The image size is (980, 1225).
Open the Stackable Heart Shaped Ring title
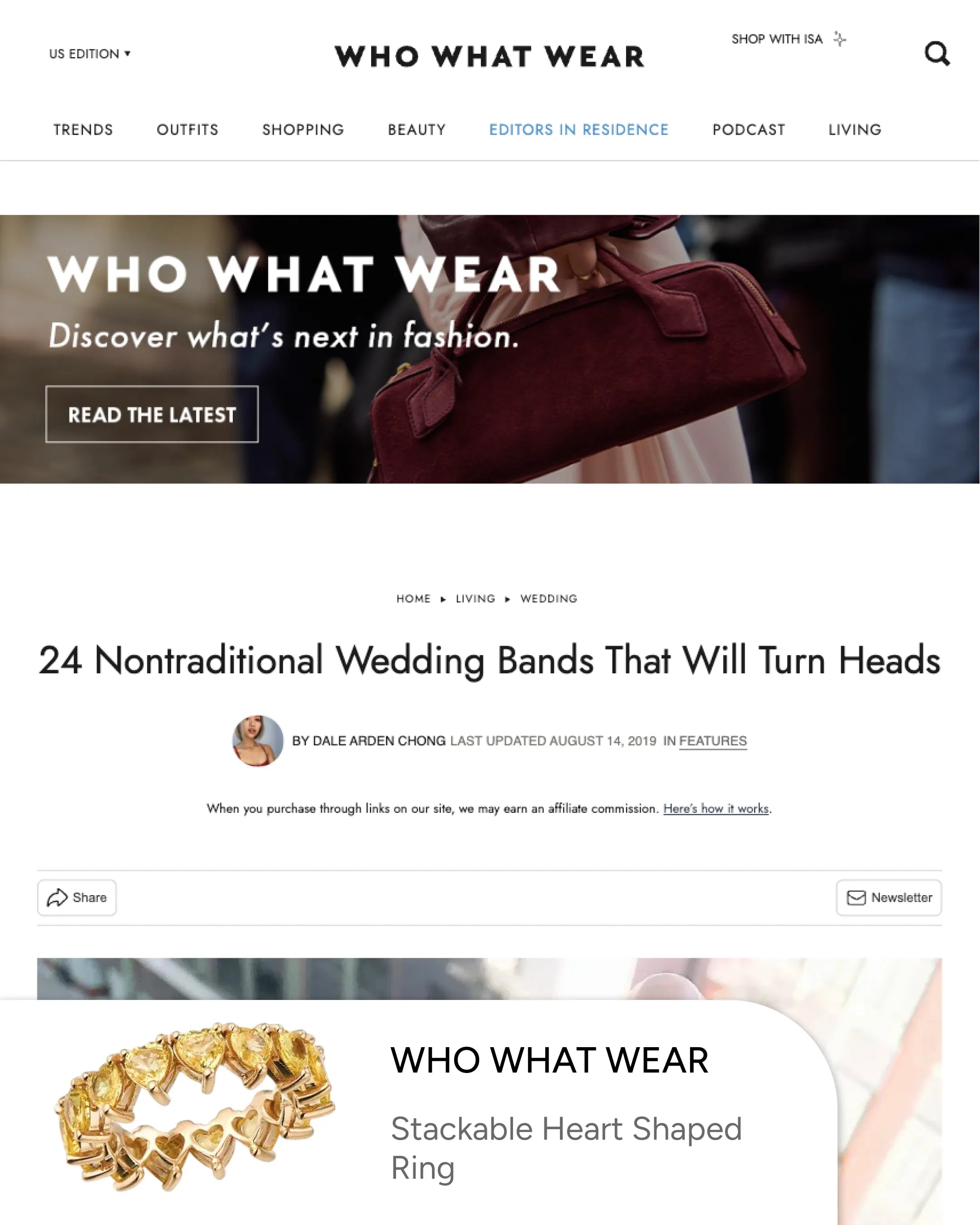coord(566,1148)
